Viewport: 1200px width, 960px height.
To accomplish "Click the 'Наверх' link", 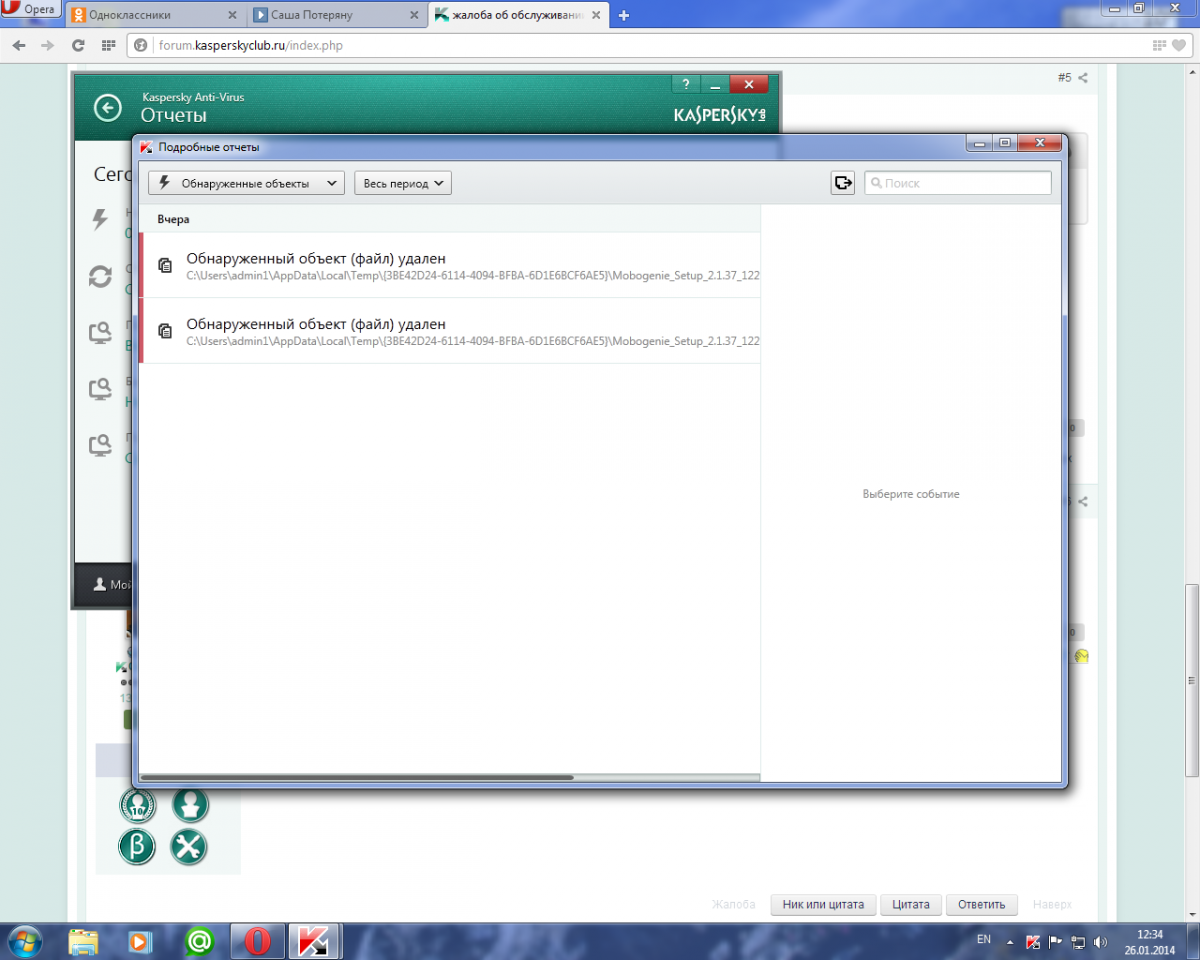I will pos(1052,904).
